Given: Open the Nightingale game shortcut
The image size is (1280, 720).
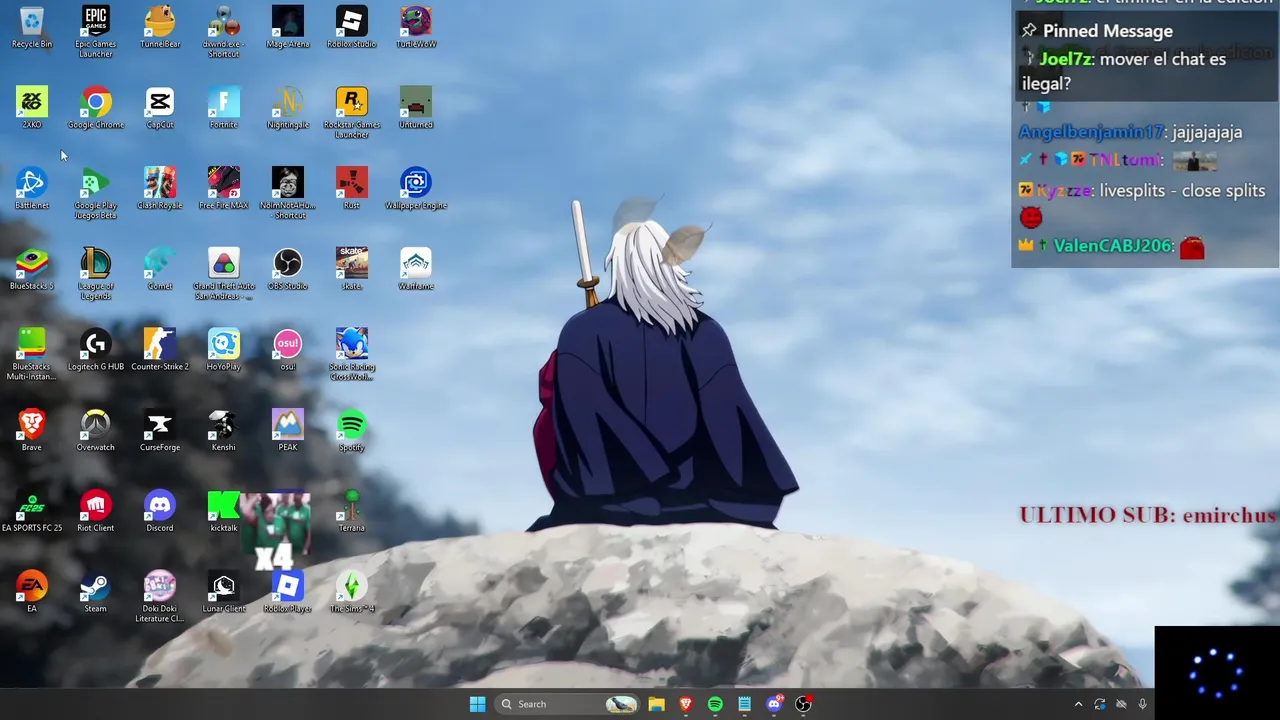Looking at the screenshot, I should pyautogui.click(x=288, y=108).
